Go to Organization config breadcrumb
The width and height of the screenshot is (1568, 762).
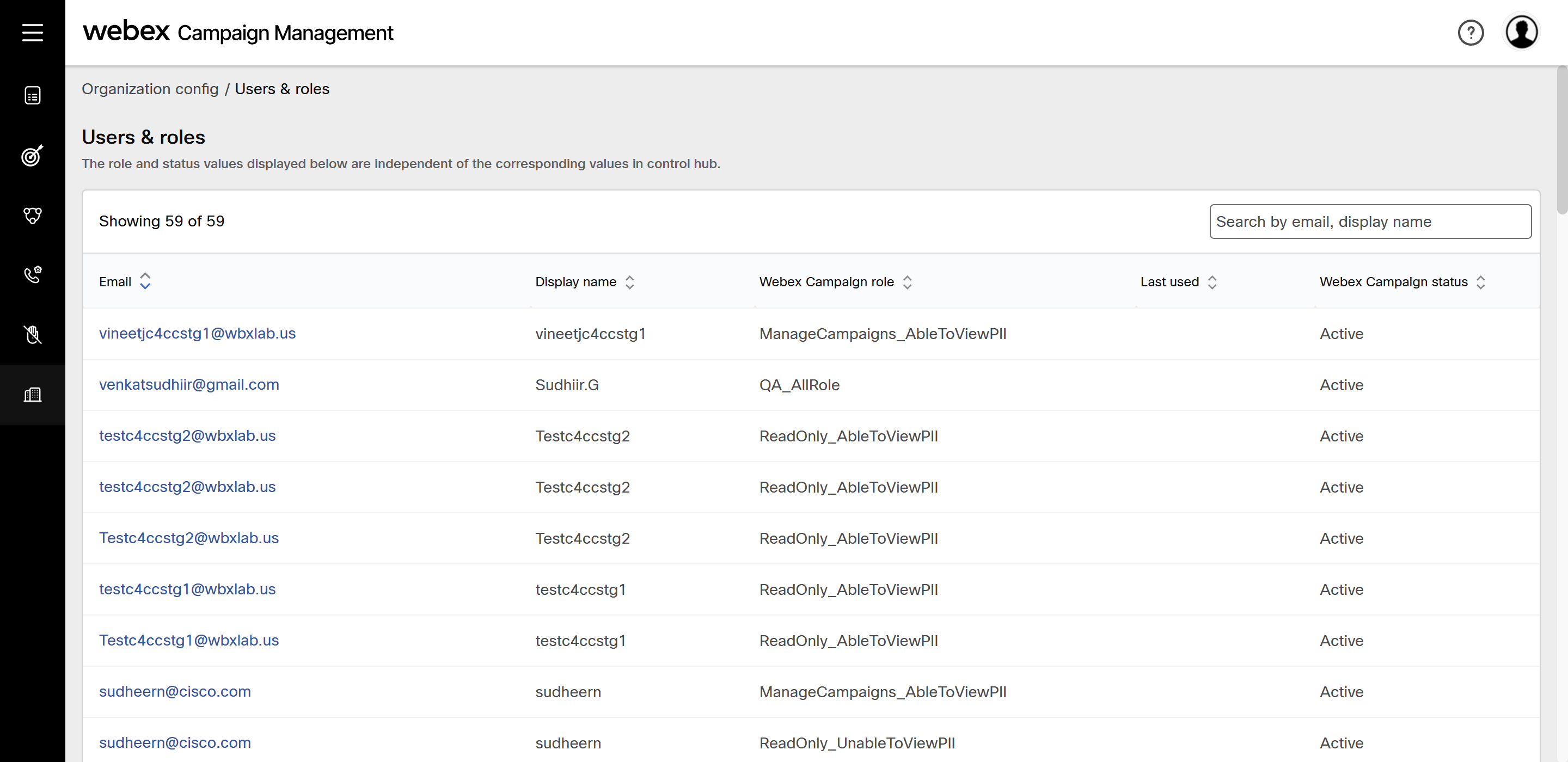click(x=150, y=89)
